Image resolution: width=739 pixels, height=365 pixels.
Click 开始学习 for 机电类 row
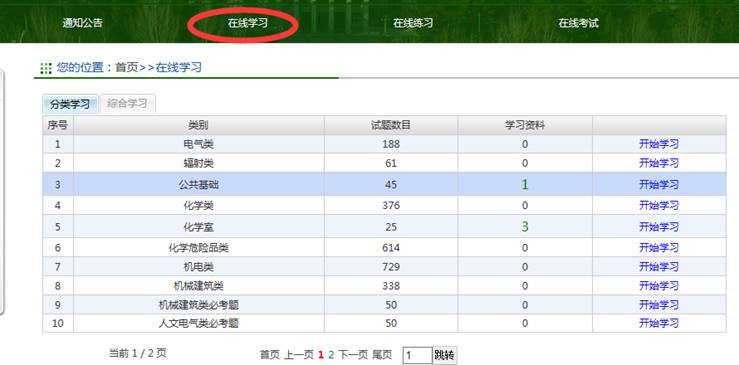(659, 266)
